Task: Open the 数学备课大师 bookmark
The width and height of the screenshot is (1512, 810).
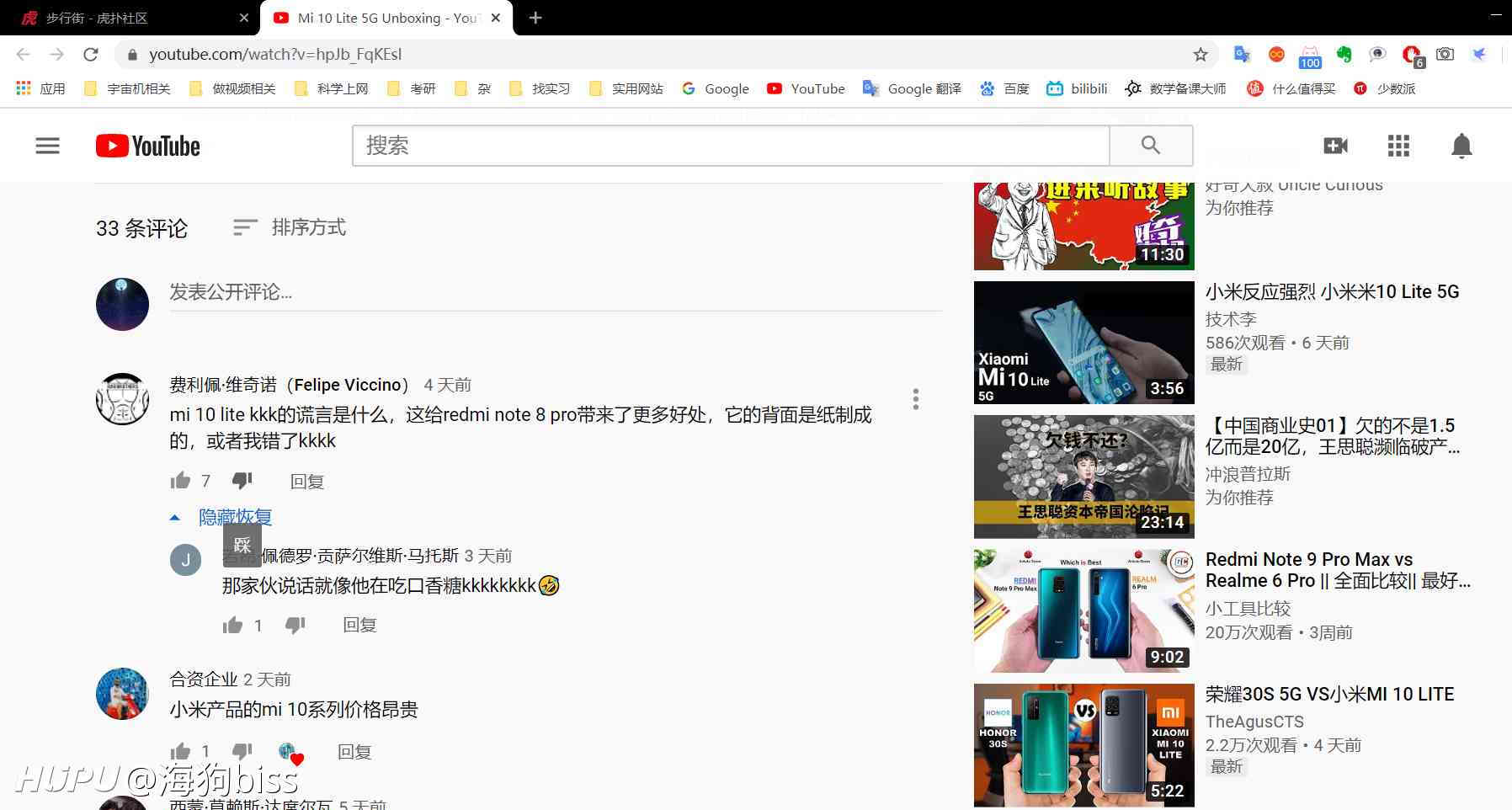Action: point(1175,88)
